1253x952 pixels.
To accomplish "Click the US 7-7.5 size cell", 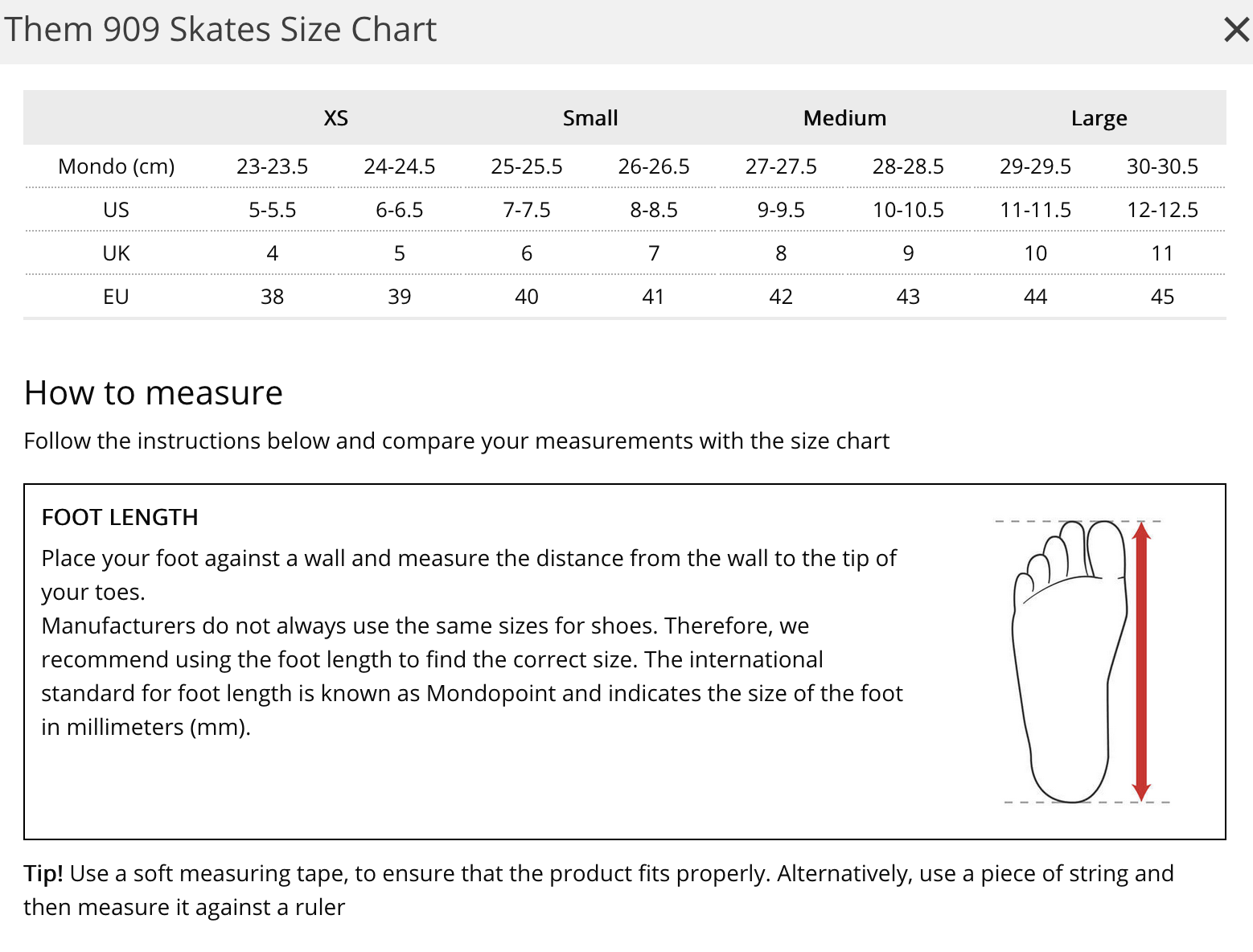I will click(x=527, y=210).
